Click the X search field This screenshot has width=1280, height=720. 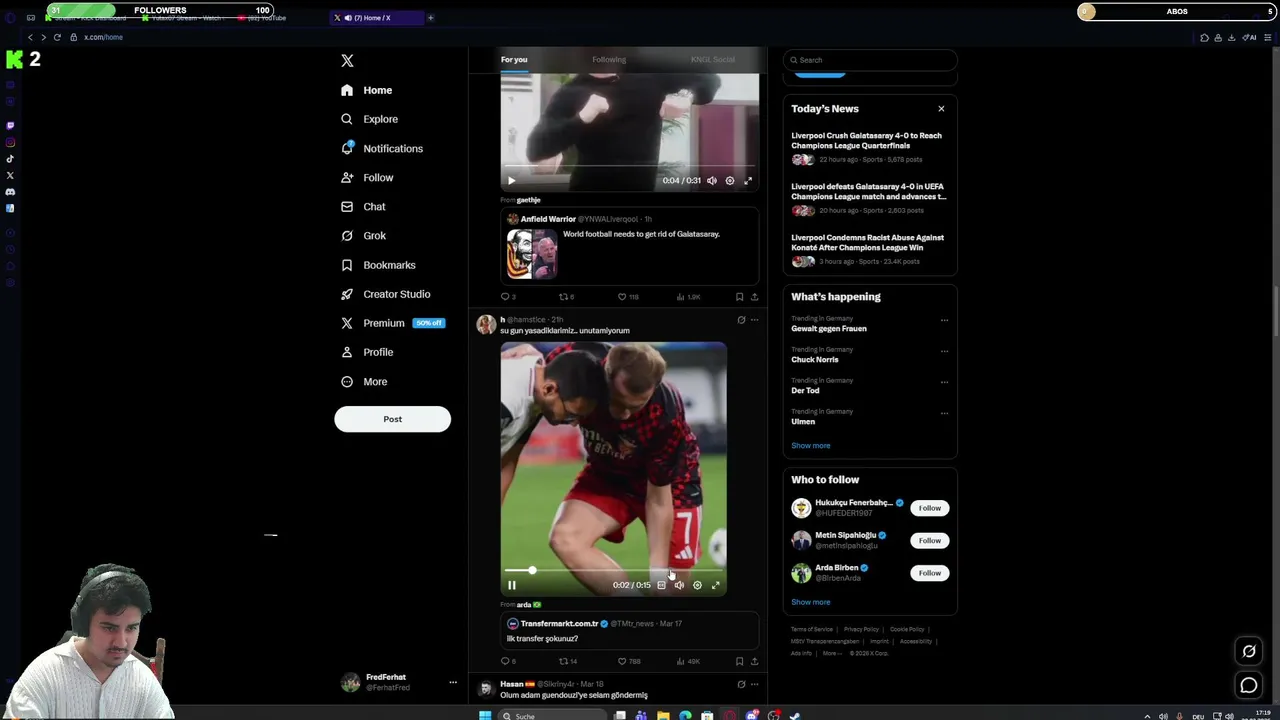pyautogui.click(x=870, y=60)
